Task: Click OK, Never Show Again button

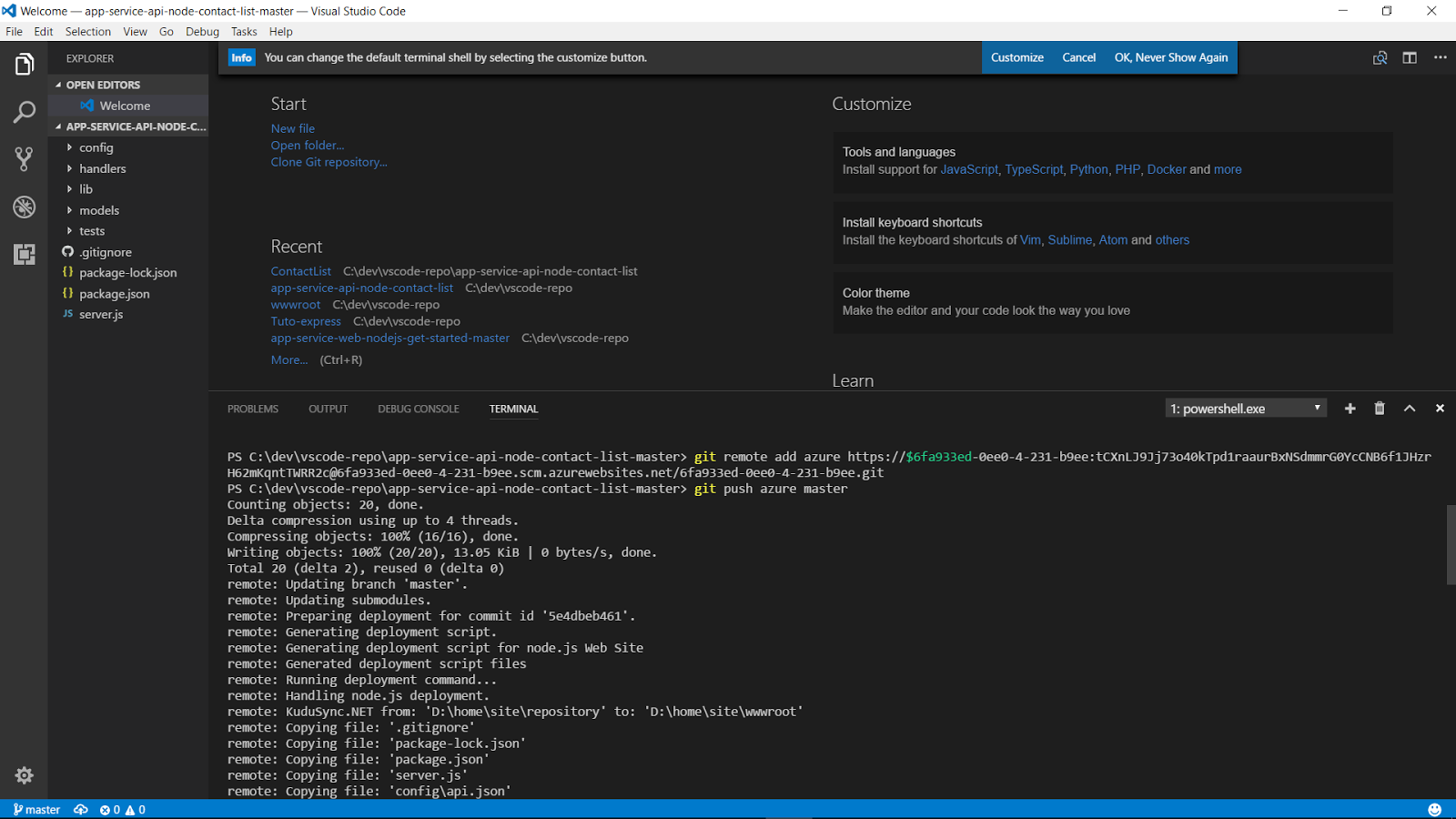Action: click(x=1171, y=57)
